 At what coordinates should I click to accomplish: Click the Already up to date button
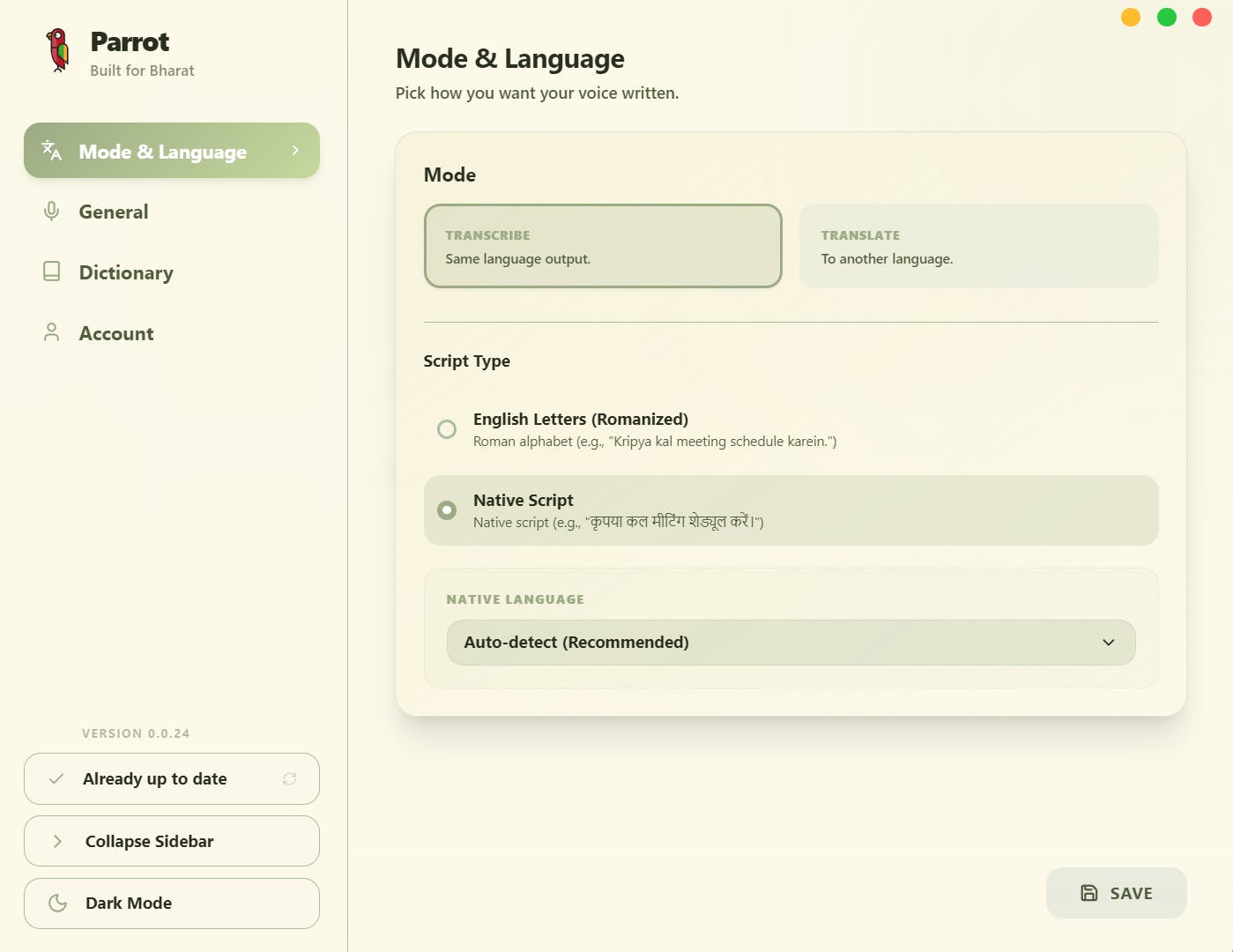[x=155, y=779]
